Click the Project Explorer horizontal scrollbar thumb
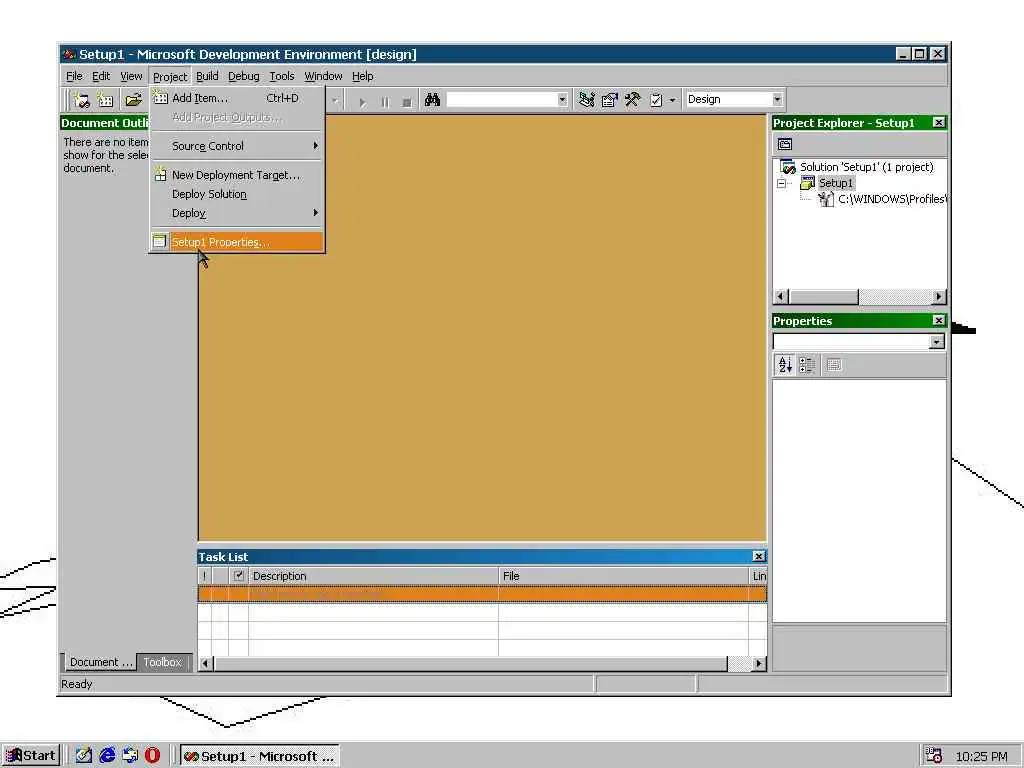The width and height of the screenshot is (1024, 768). point(823,296)
